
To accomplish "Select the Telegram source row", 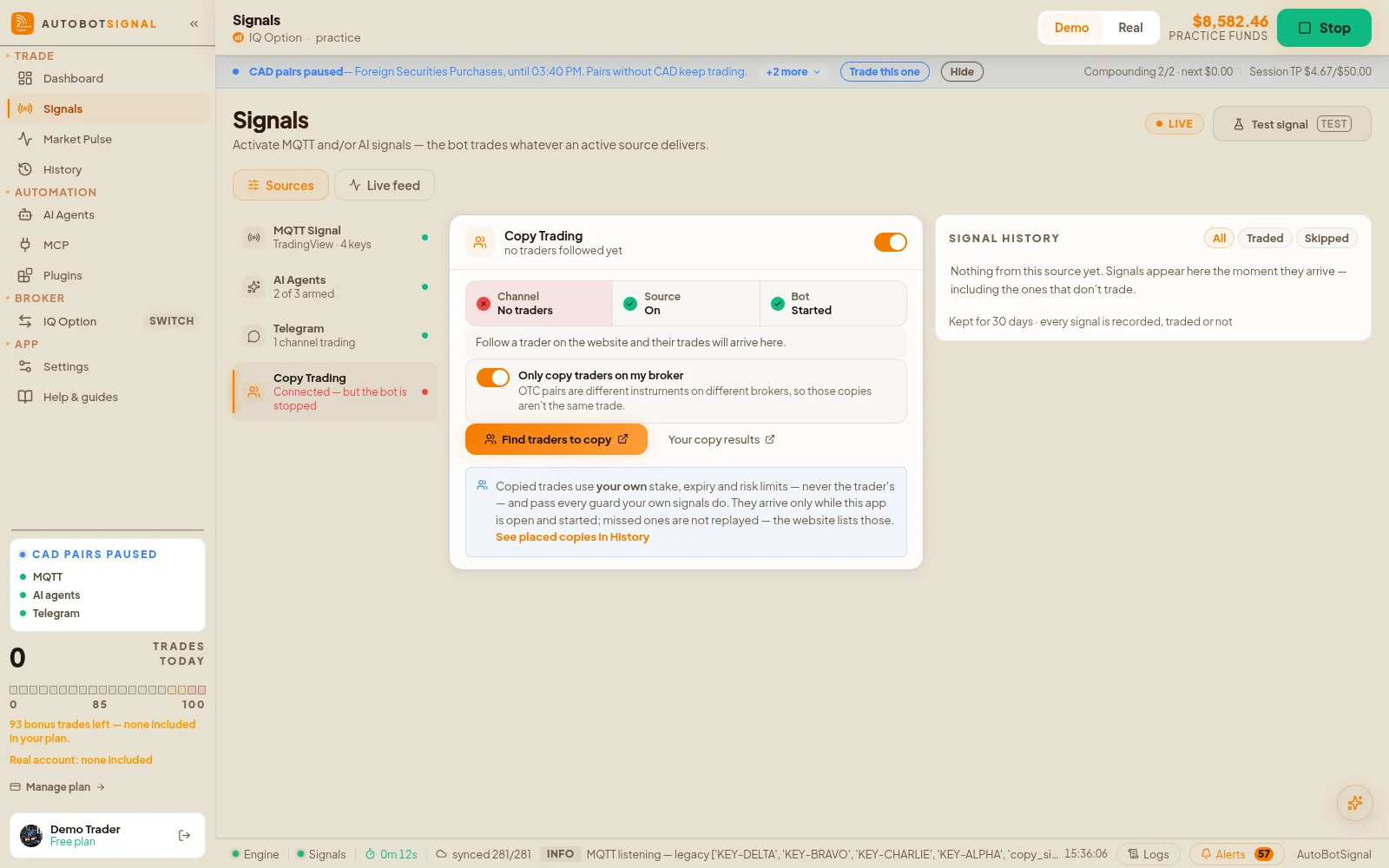I will 335,335.
